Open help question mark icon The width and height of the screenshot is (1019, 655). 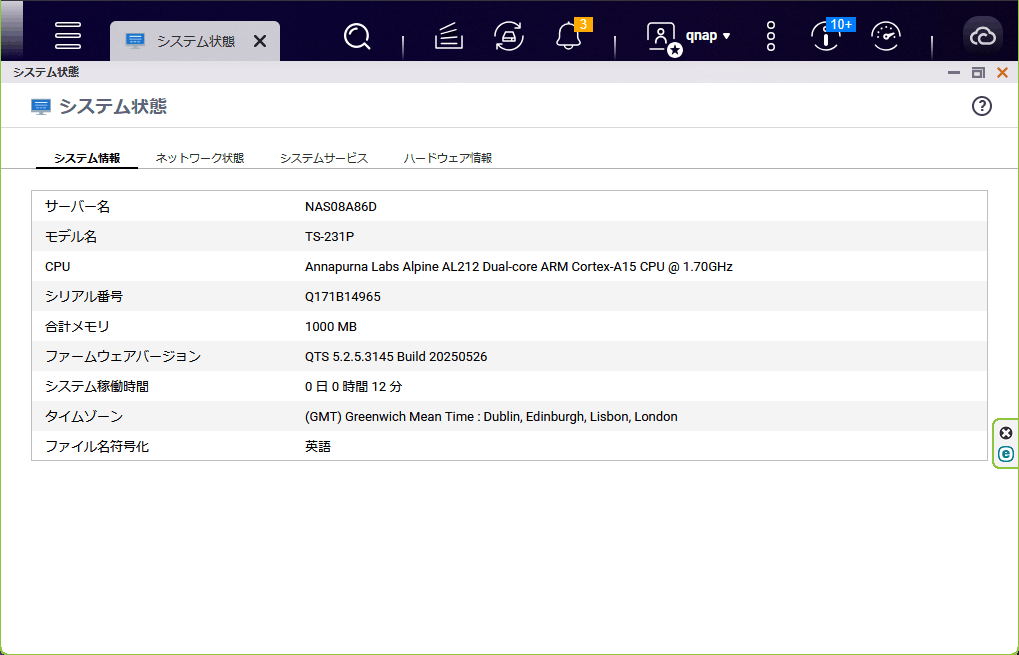tap(982, 106)
